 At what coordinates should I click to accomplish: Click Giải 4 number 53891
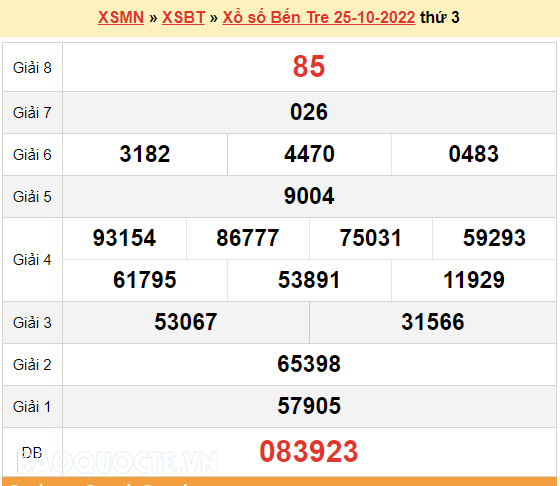[x=309, y=280]
